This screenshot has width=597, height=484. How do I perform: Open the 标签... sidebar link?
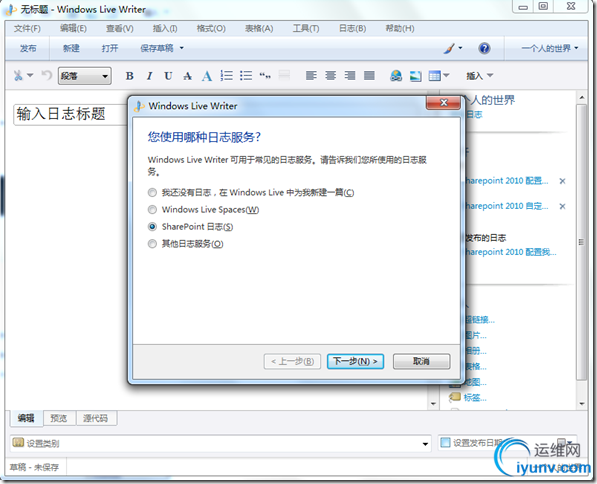[475, 398]
